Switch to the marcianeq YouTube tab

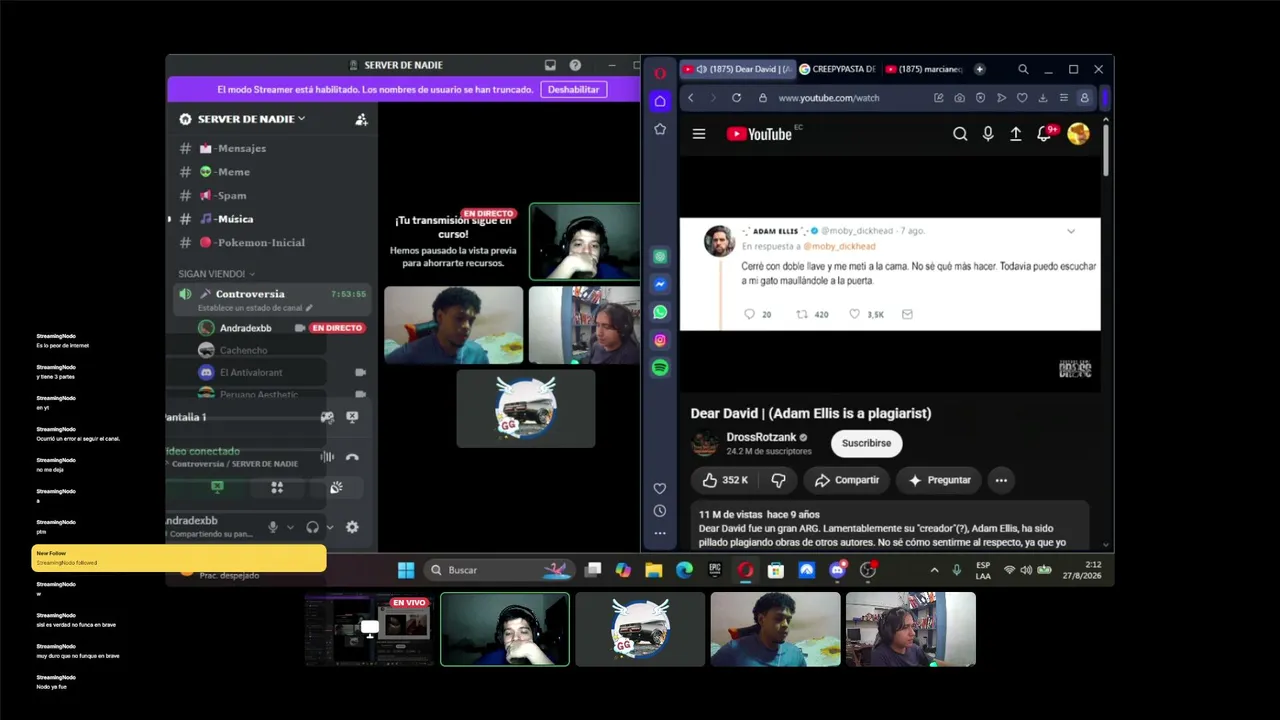pyautogui.click(x=924, y=70)
